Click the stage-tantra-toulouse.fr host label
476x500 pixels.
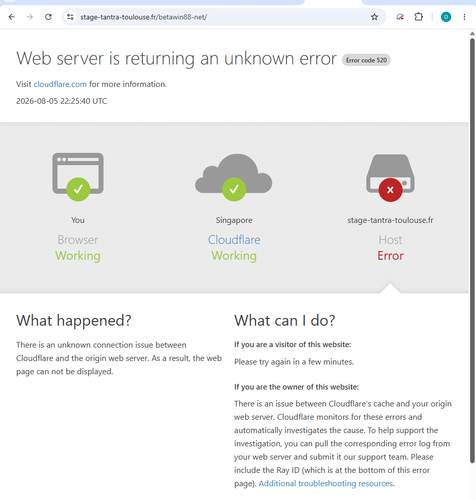pos(390,220)
